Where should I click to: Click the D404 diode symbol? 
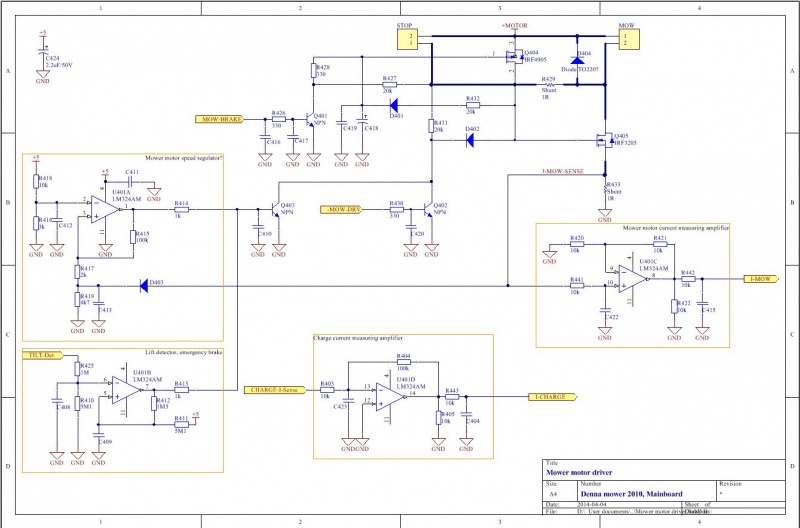[x=578, y=60]
